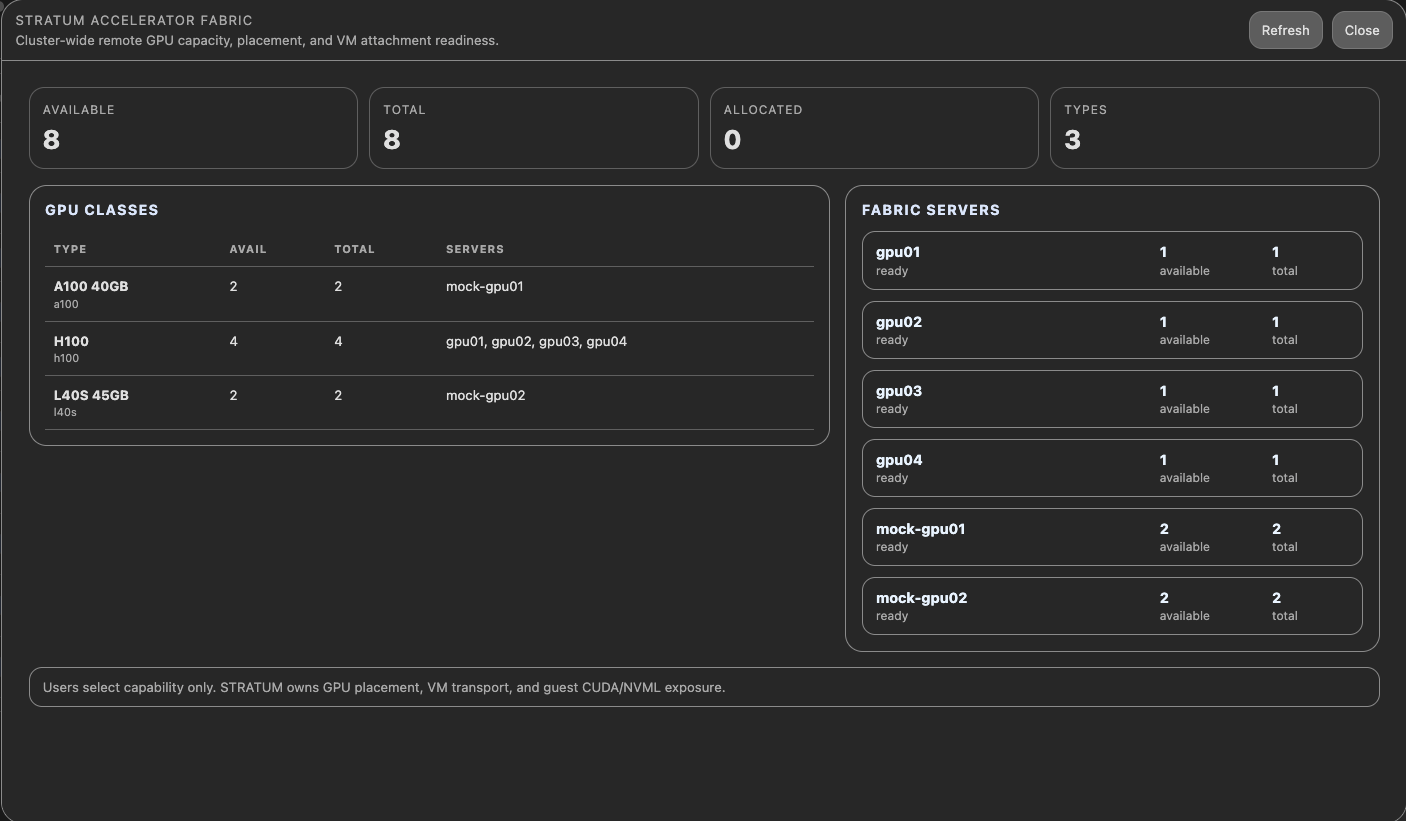Select the gpu02 fabric server card
Viewport: 1406px width, 821px height.
click(x=1112, y=330)
